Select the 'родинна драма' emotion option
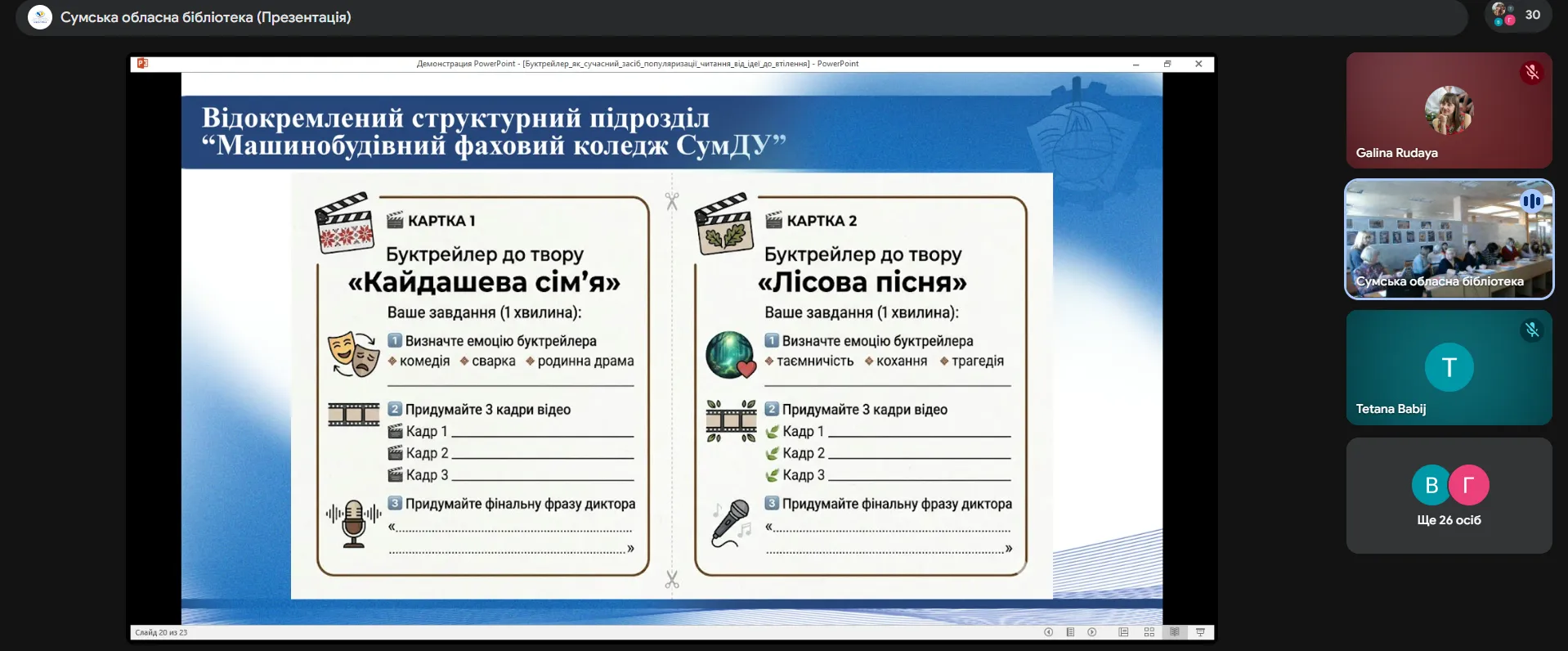1568x651 pixels. (x=585, y=361)
